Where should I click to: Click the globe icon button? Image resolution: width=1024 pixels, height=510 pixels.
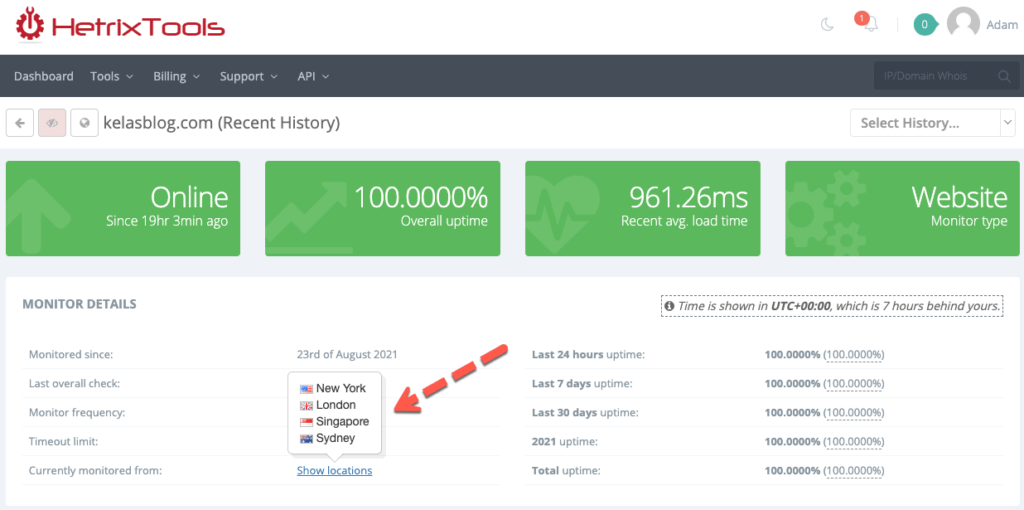[x=84, y=123]
